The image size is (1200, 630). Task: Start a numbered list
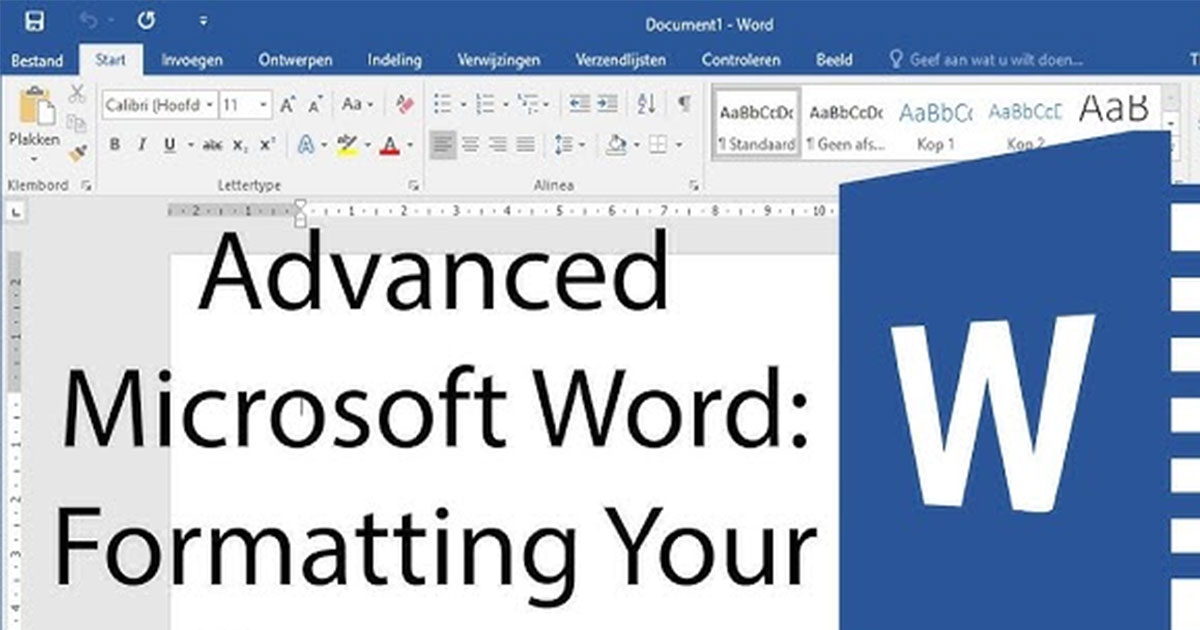486,104
